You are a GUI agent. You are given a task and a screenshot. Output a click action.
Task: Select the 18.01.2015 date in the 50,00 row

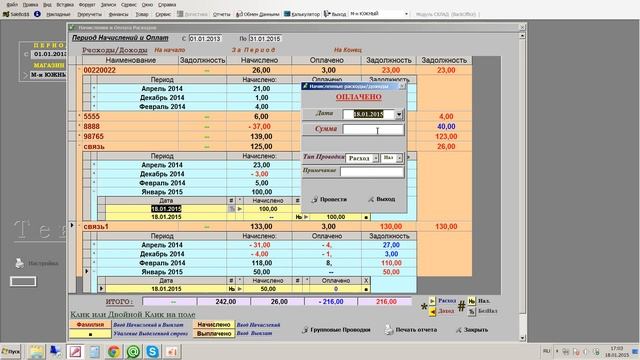[166, 289]
